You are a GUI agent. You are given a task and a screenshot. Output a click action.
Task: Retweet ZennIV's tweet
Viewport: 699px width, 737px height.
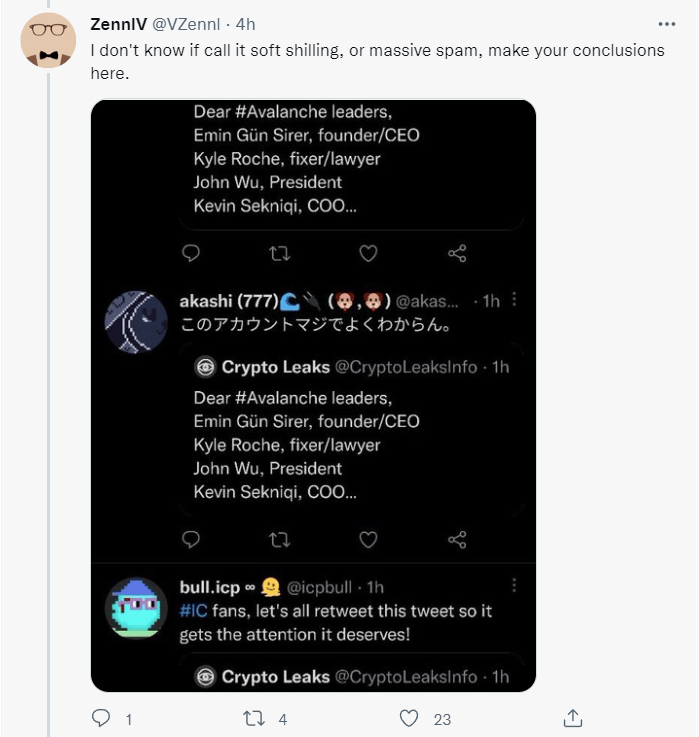[x=254, y=718]
